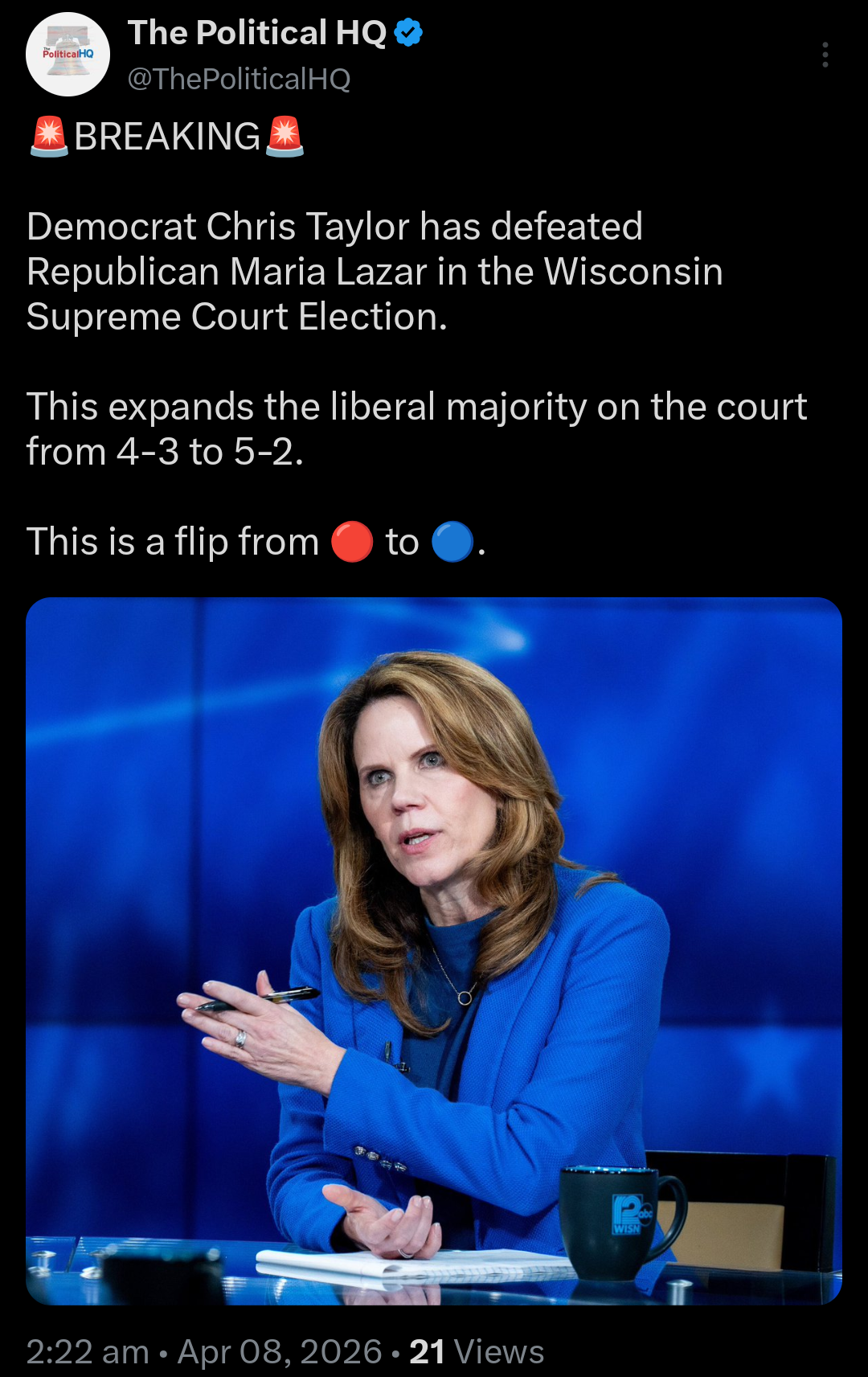Click the sentence about Chris Taylor defeating Lazar

375,272
